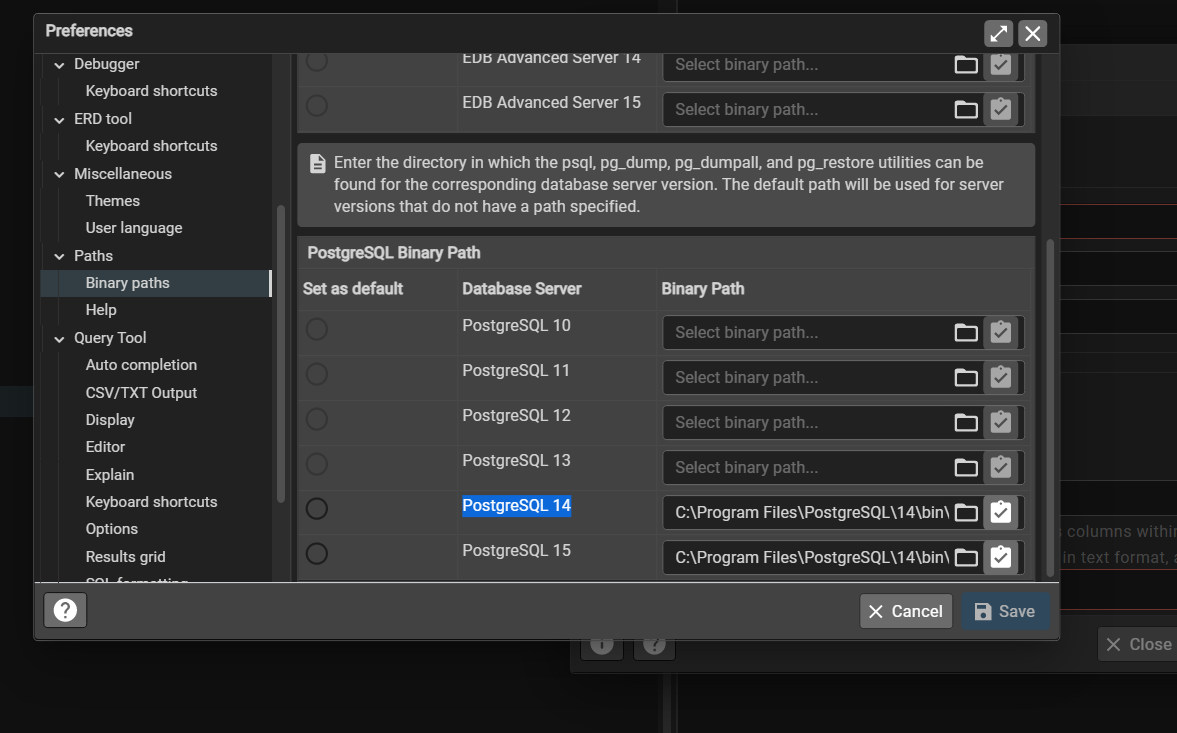Validate binary path for PostgreSQL 12
Viewport: 1177px width, 733px height.
click(1001, 422)
